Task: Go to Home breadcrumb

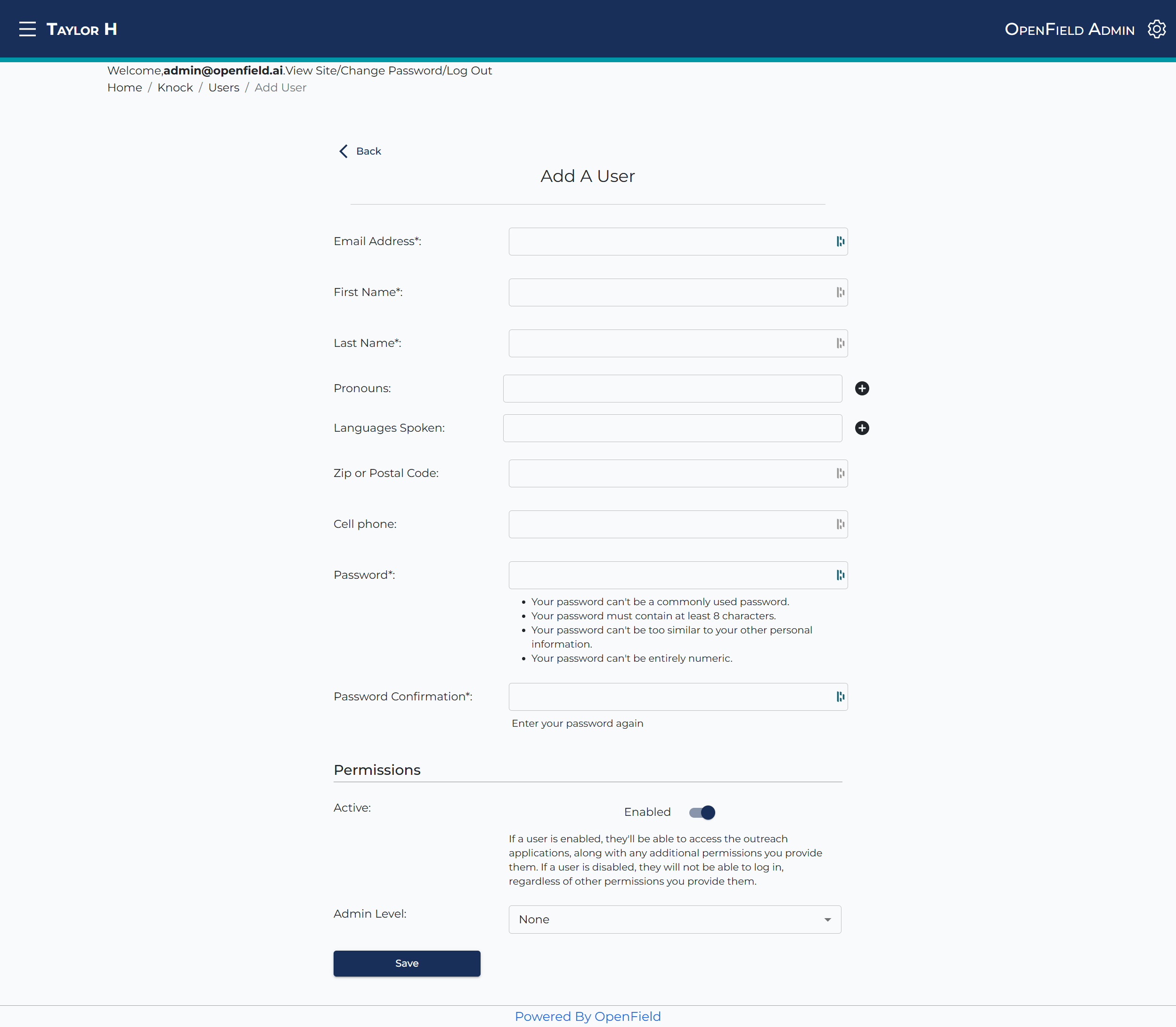Action: tap(124, 88)
